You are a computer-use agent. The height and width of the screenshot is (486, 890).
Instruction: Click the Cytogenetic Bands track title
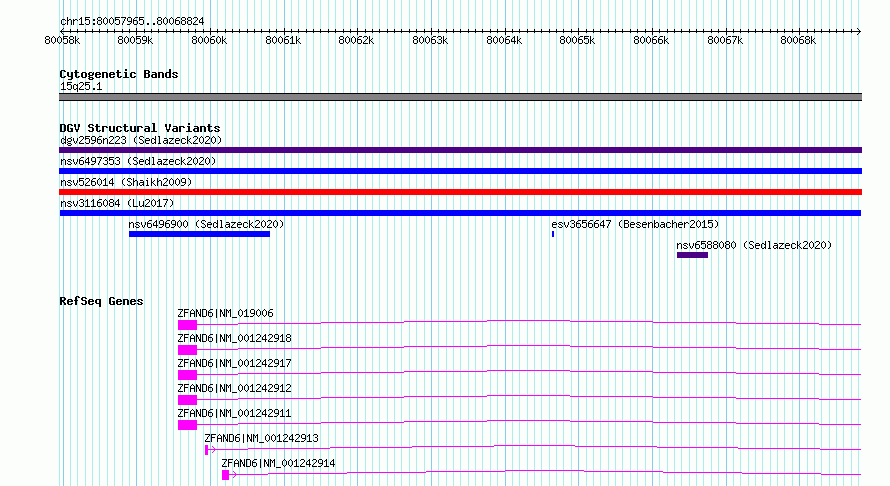coord(119,74)
